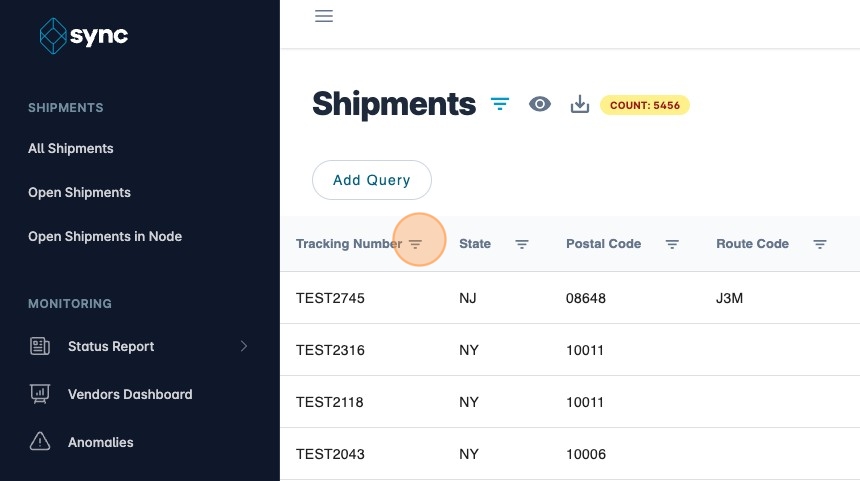
Task: Click the Sync logo icon
Action: (x=52, y=36)
